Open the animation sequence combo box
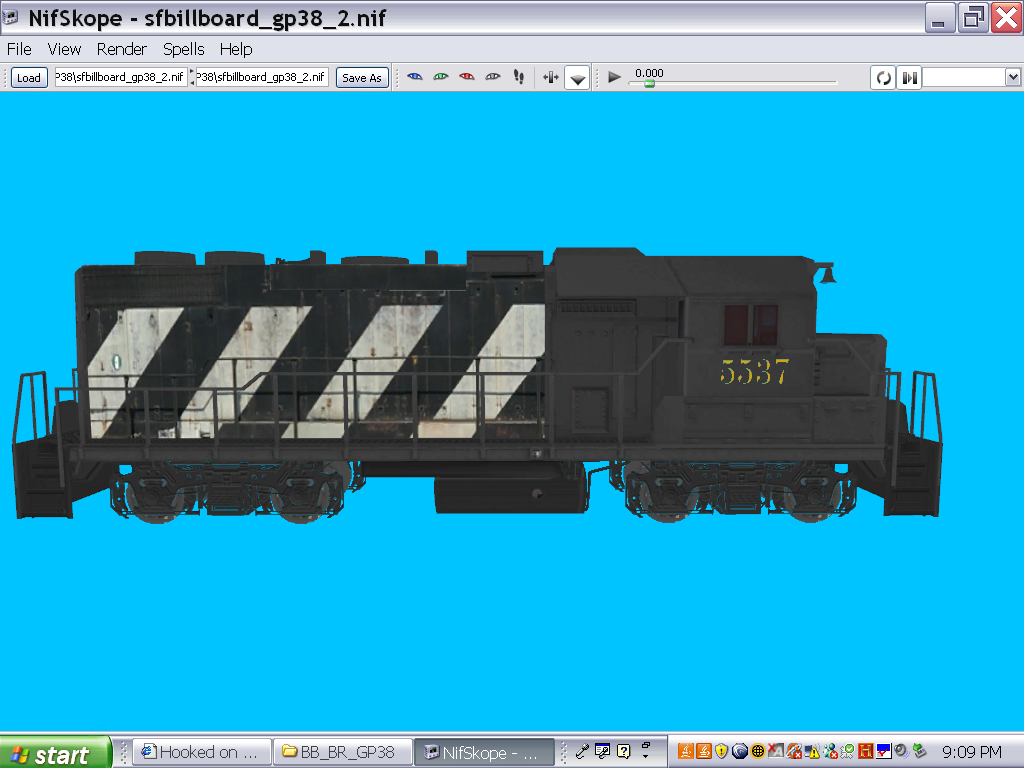Image resolution: width=1024 pixels, height=768 pixels. 972,78
